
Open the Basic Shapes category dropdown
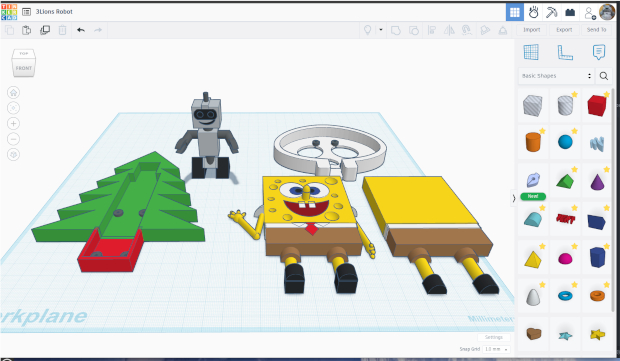(x=556, y=76)
